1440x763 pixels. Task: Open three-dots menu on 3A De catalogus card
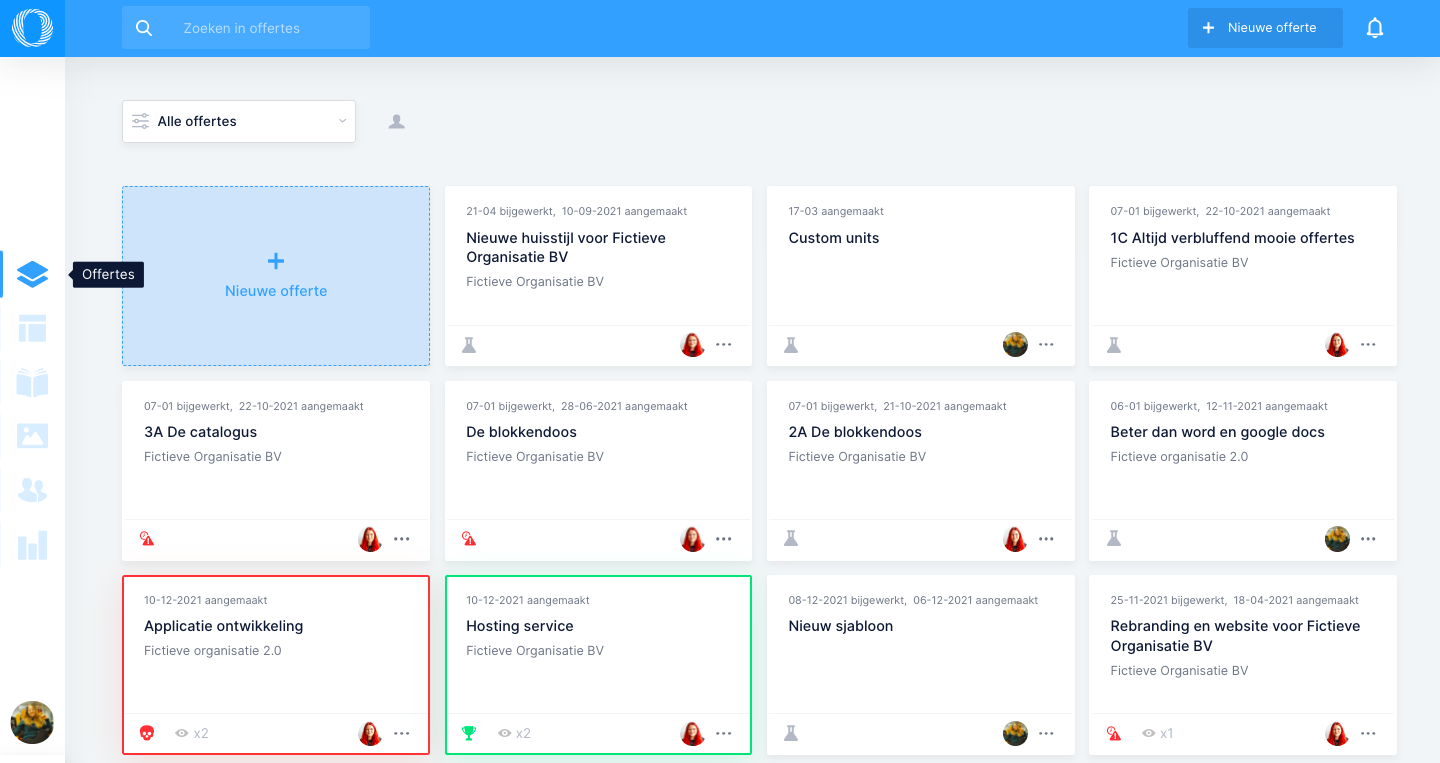click(x=402, y=539)
